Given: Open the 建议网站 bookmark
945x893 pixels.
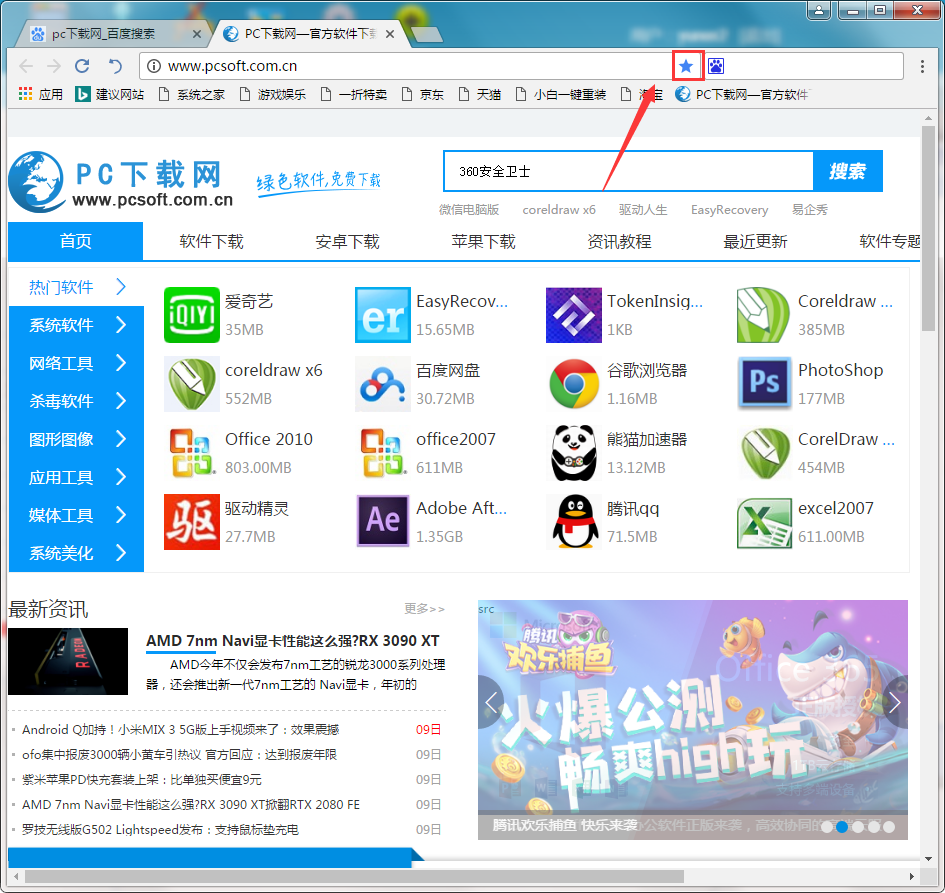Looking at the screenshot, I should (110, 95).
